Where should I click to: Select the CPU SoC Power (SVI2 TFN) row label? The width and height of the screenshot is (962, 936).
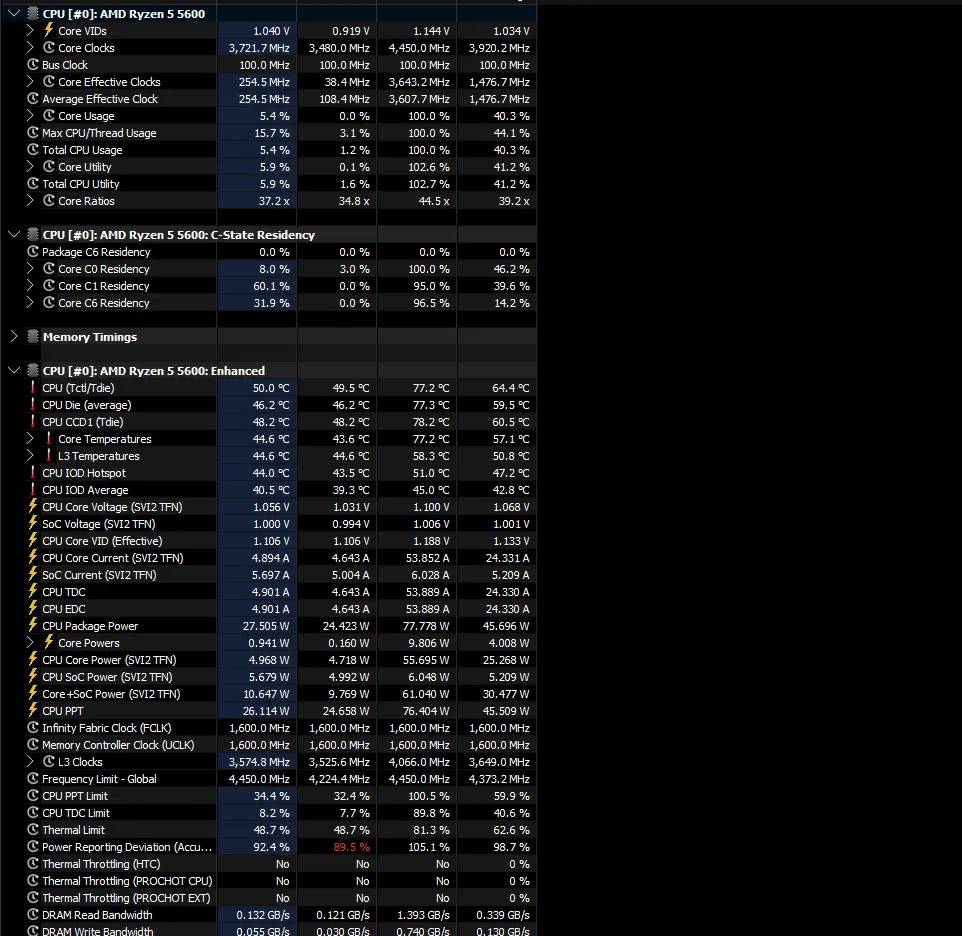tap(107, 677)
